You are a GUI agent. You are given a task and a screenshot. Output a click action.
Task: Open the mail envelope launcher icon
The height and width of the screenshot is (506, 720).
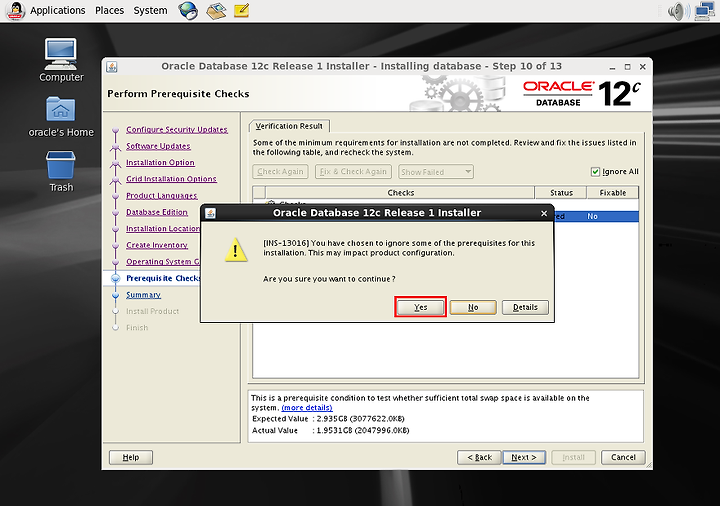click(216, 11)
